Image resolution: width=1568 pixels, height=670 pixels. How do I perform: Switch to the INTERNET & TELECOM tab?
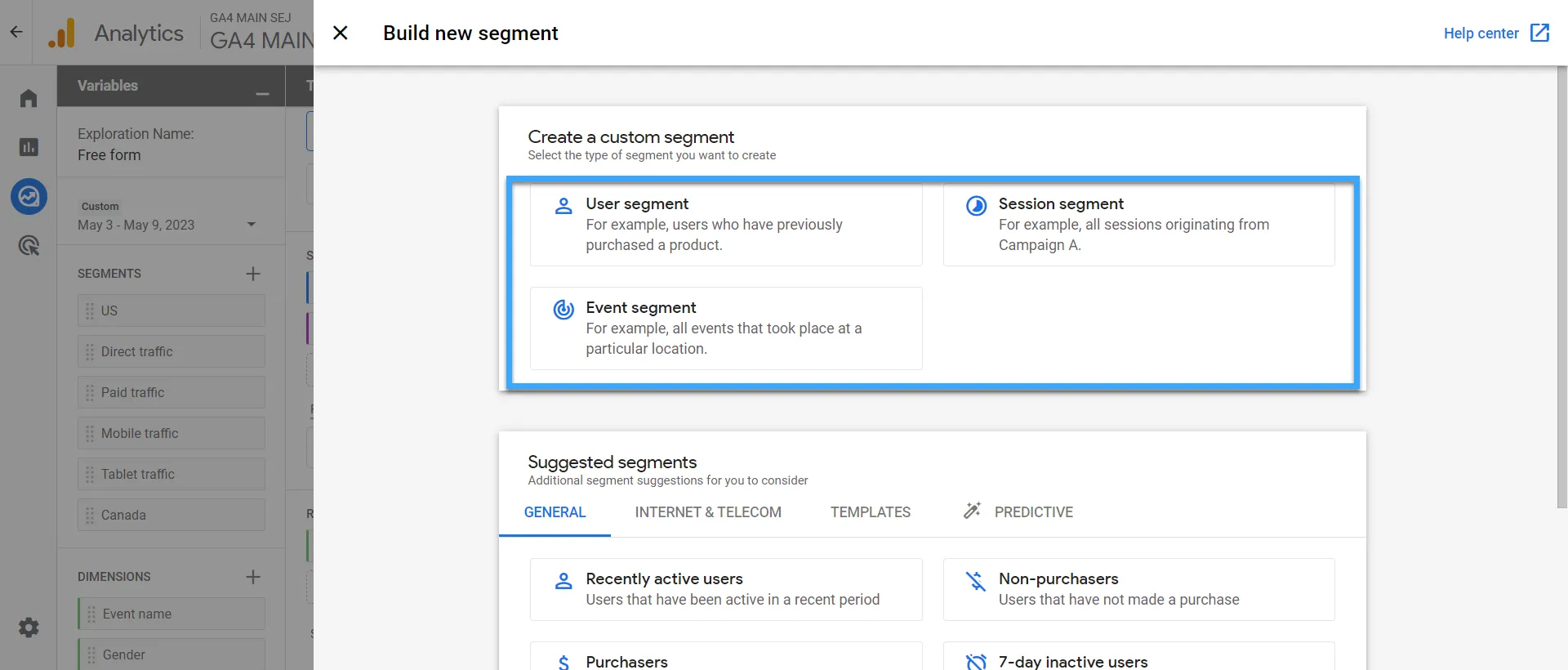click(x=708, y=512)
